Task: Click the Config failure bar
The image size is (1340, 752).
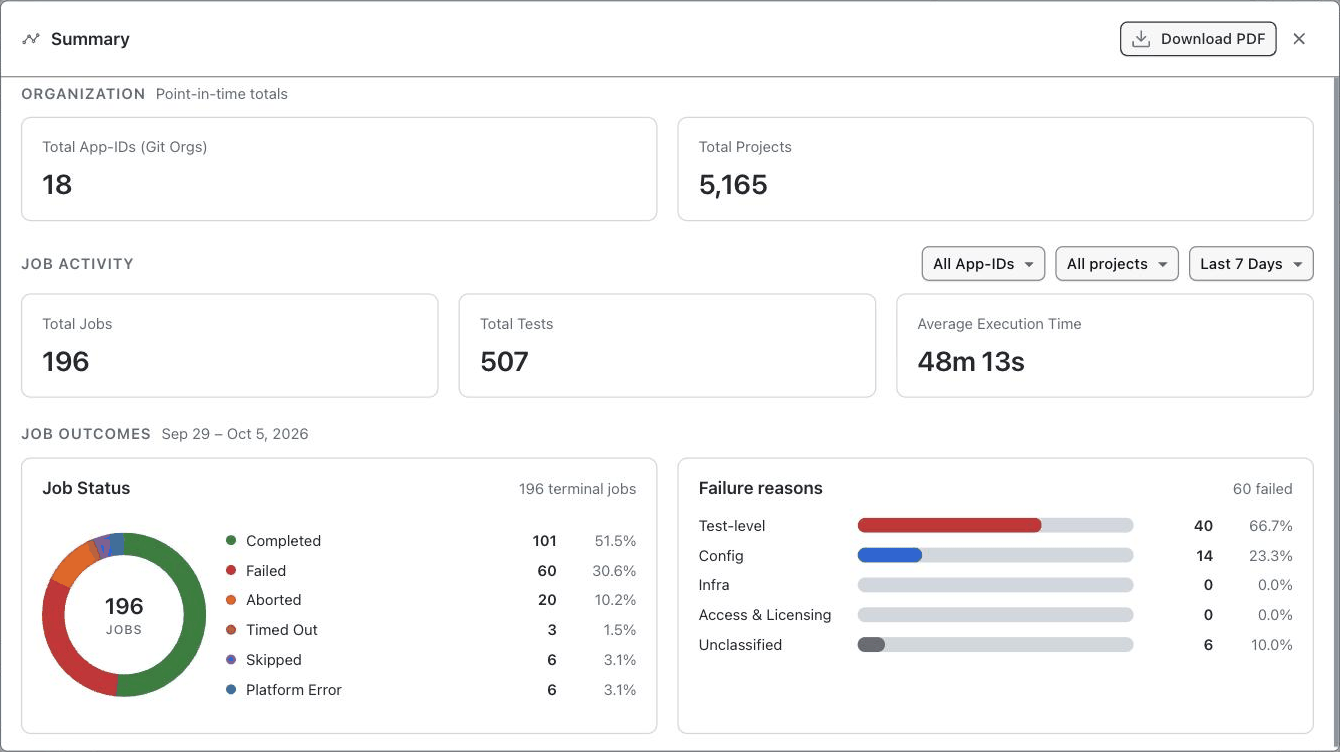Action: [995, 556]
